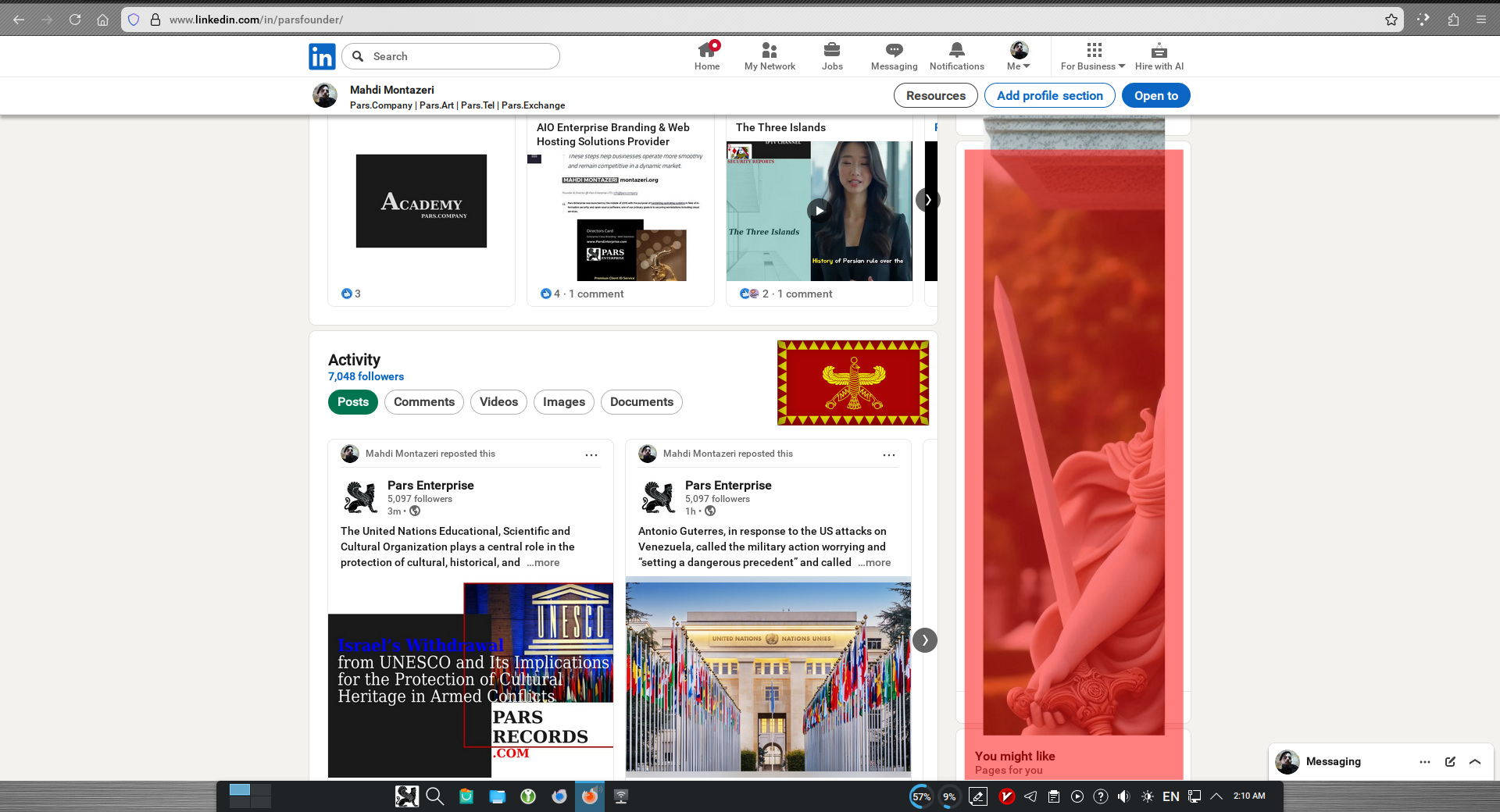Select the Posts activity filter
The width and height of the screenshot is (1500, 812).
point(353,402)
